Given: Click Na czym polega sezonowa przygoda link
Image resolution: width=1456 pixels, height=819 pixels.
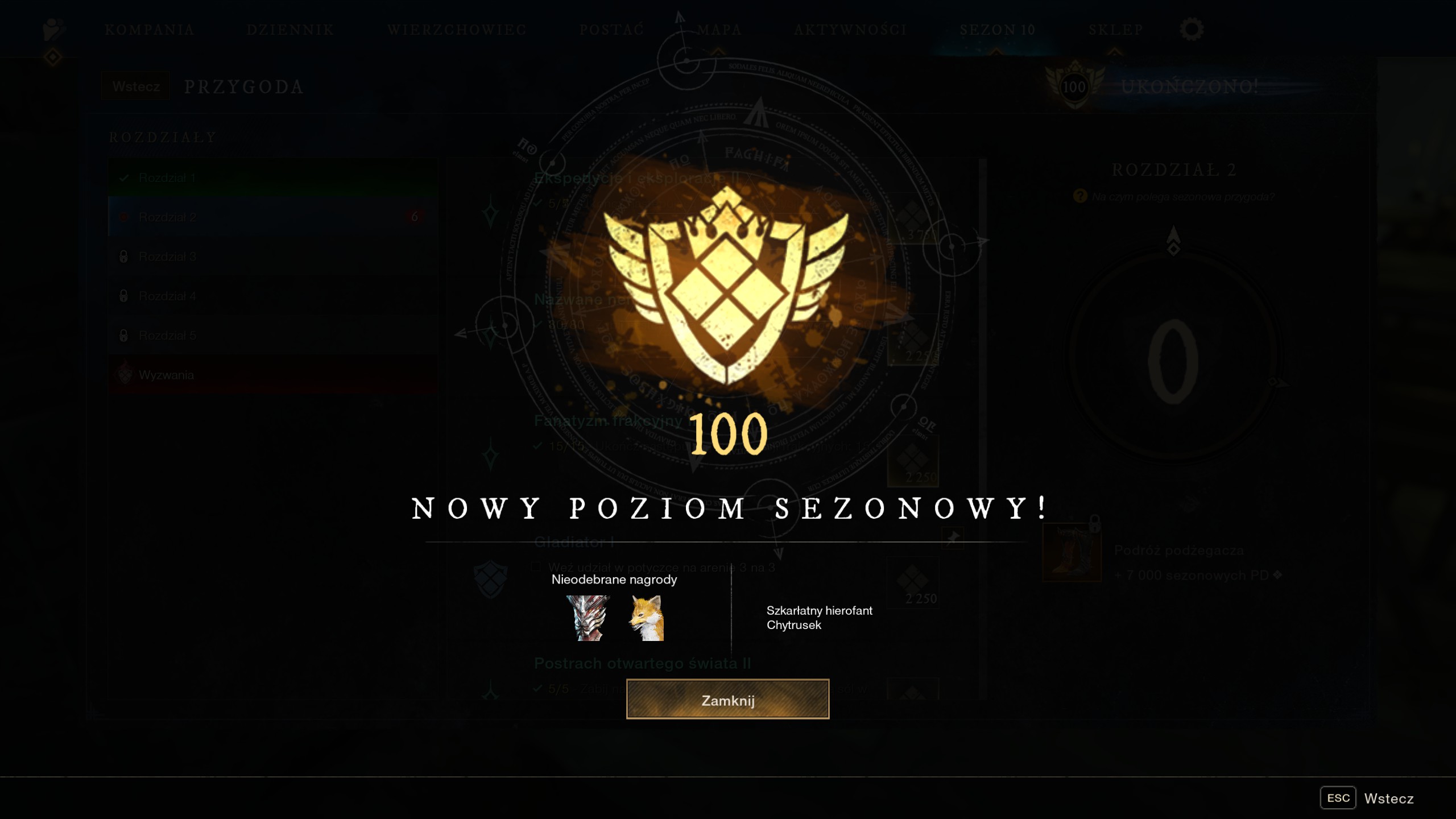Looking at the screenshot, I should [x=1183, y=197].
